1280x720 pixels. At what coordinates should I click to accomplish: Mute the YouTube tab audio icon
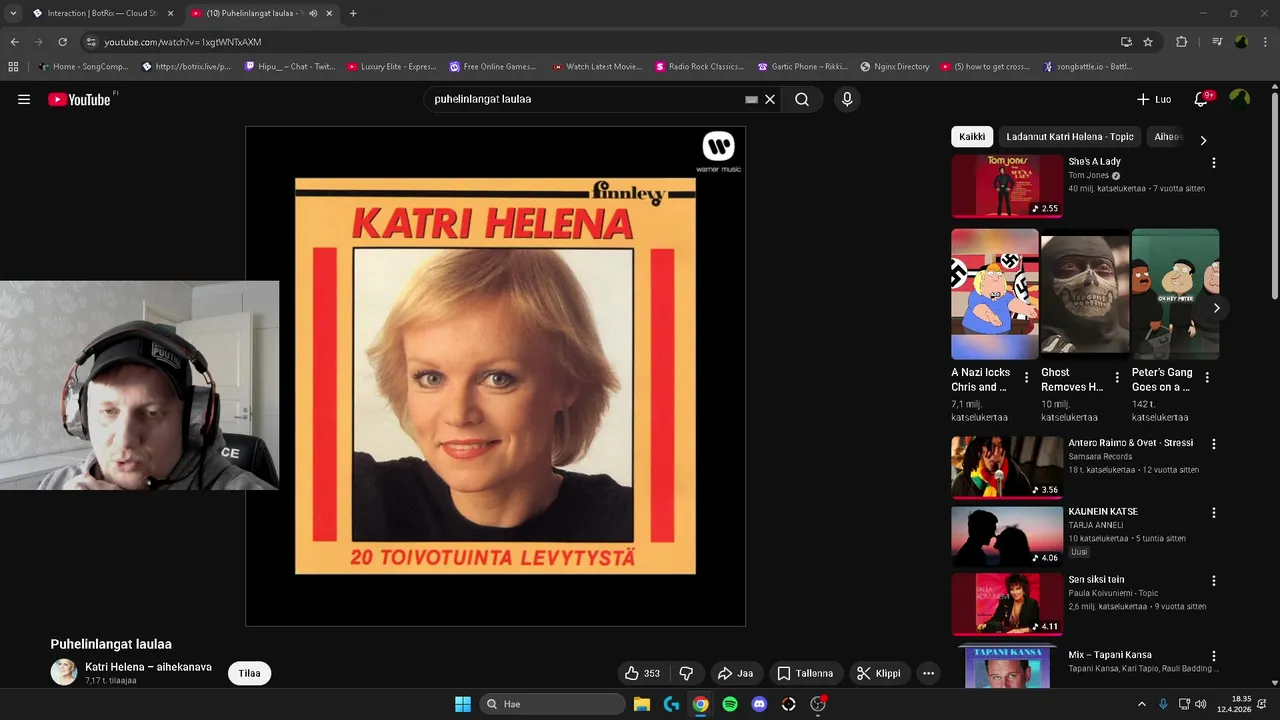[x=313, y=13]
